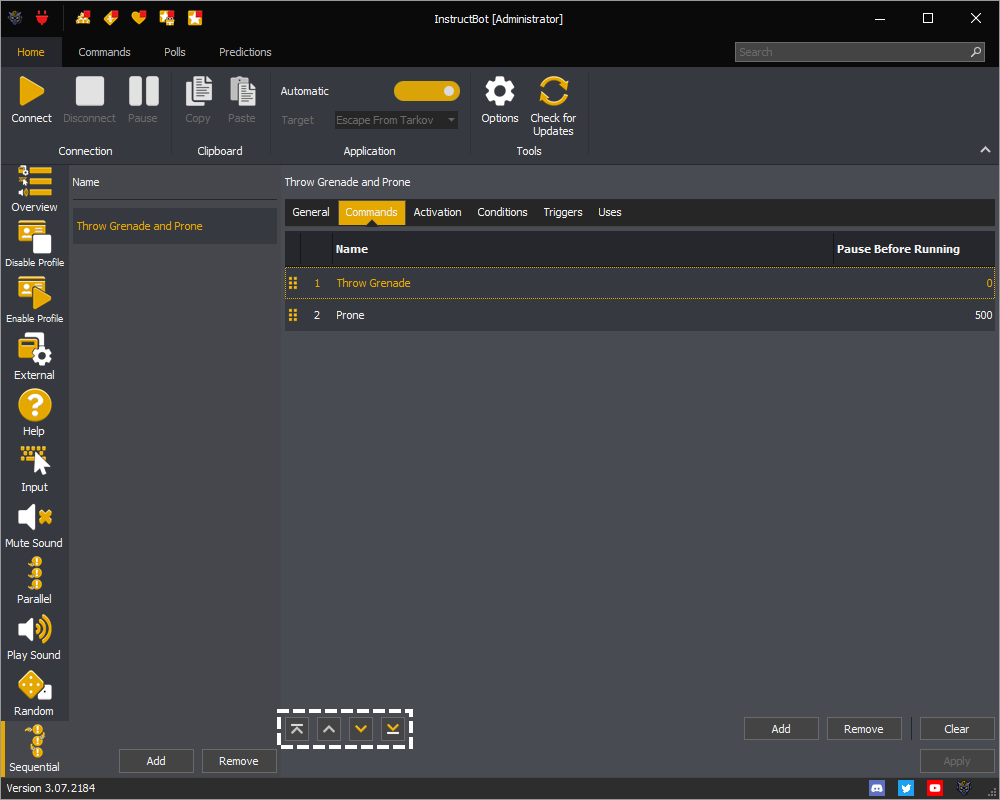Open the Predictions ribbon tab
This screenshot has width=1000, height=800.
tap(246, 52)
